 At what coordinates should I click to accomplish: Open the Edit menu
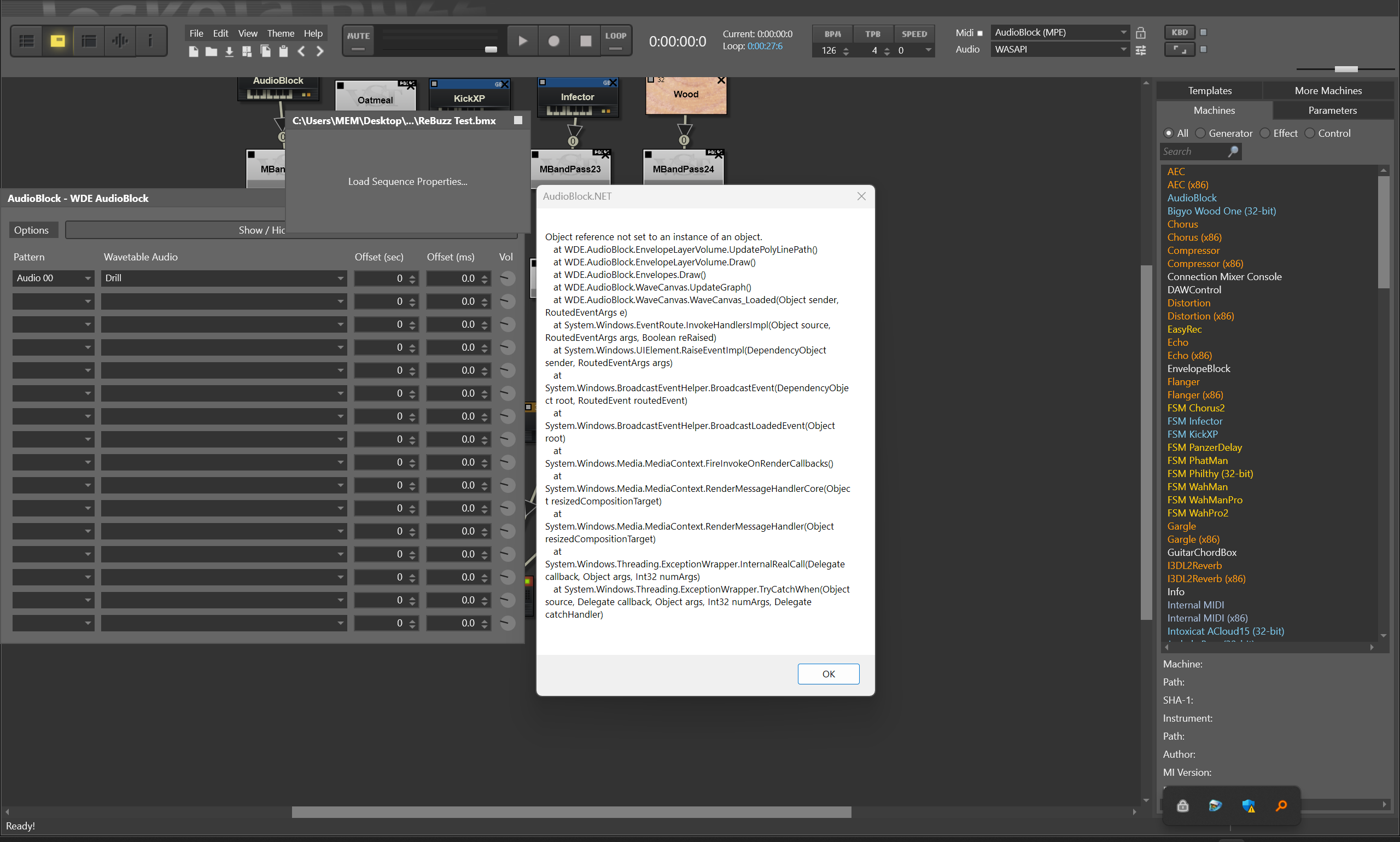(220, 33)
